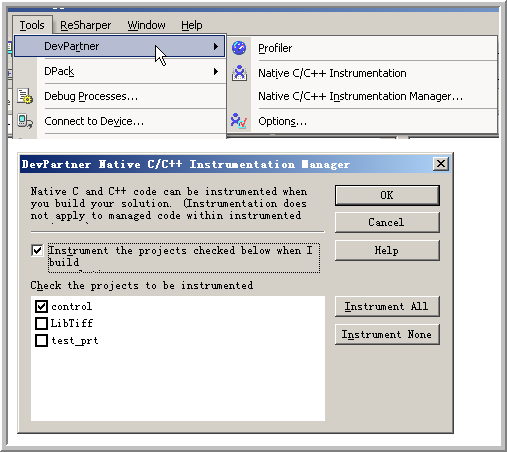This screenshot has height=452, width=507.
Task: Click the OK button
Action: coord(387,195)
